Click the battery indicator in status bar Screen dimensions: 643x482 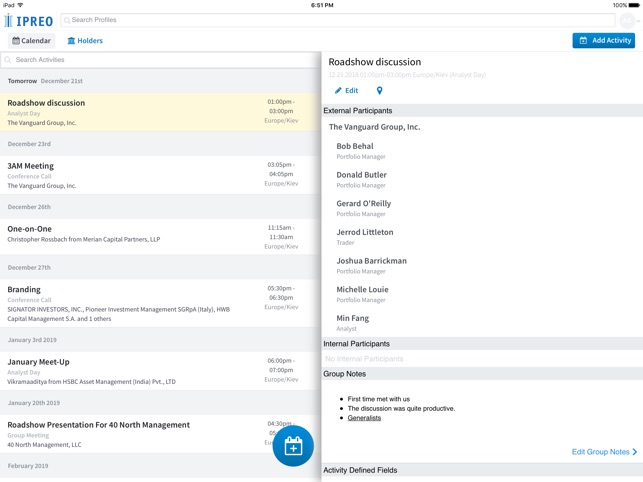point(634,5)
